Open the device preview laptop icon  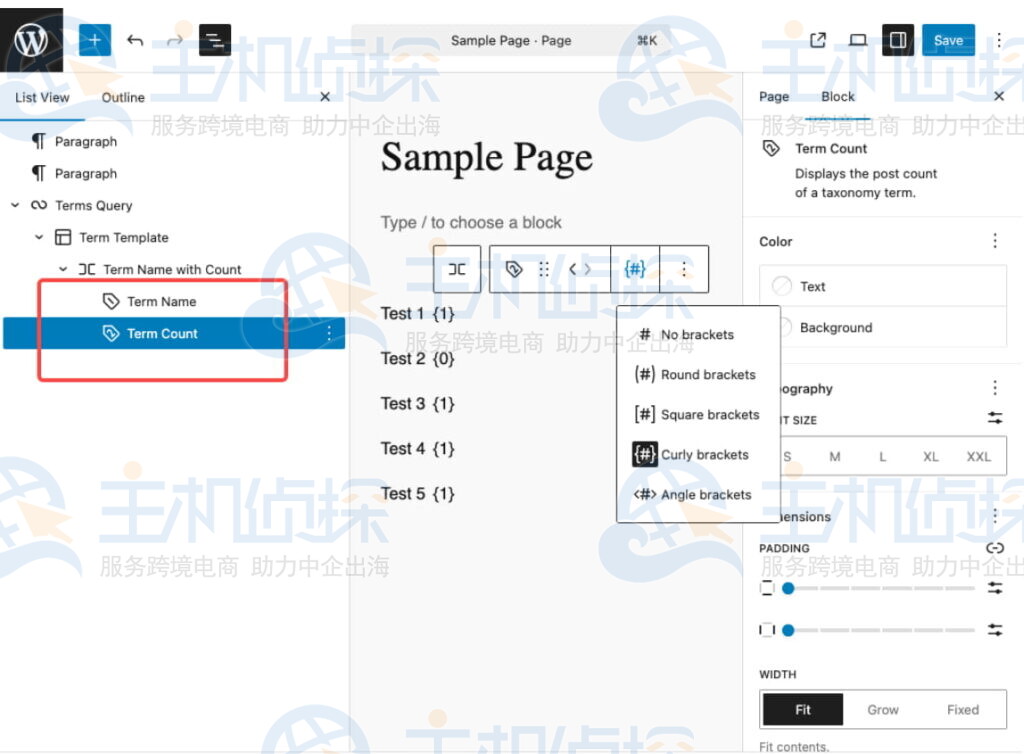click(857, 40)
